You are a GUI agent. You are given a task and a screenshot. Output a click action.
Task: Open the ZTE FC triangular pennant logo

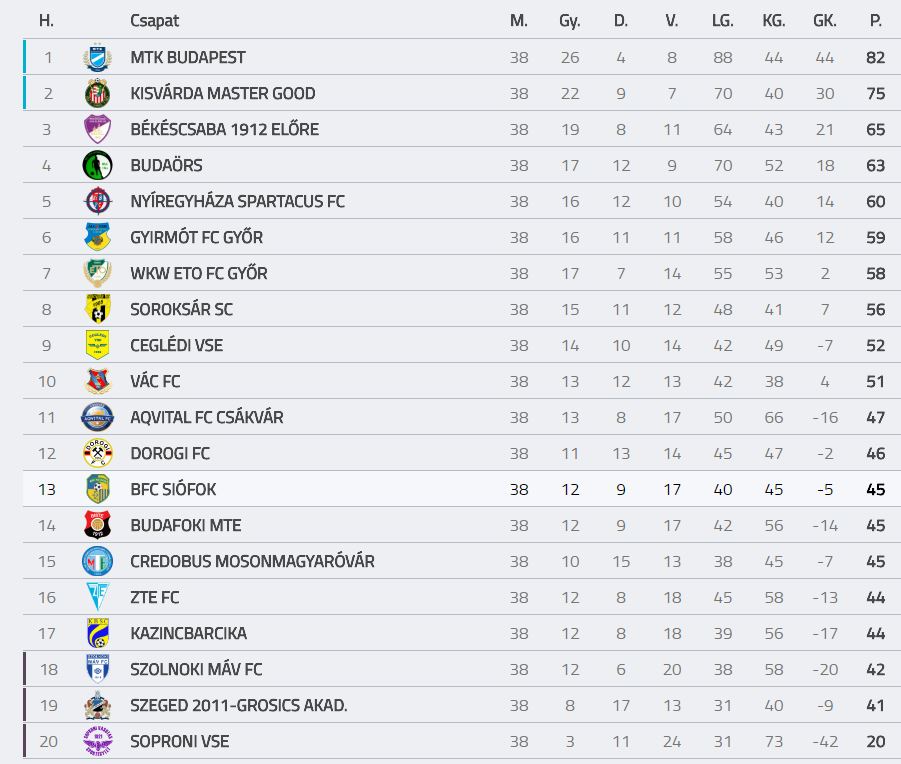click(97, 597)
